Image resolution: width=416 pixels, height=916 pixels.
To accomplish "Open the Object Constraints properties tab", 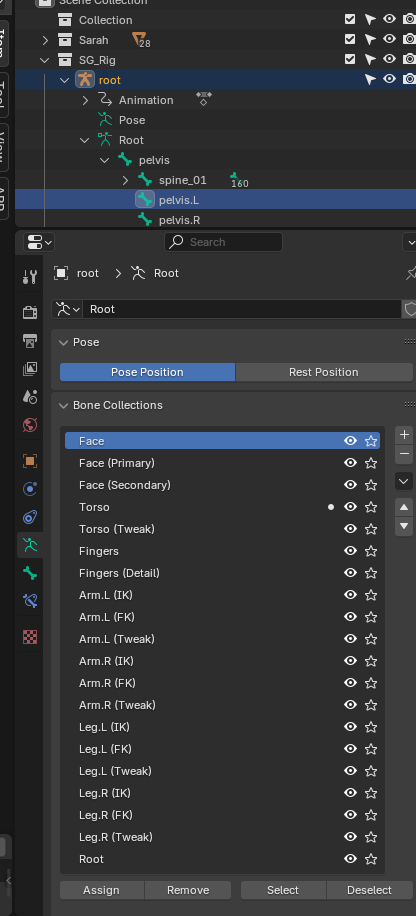I will pyautogui.click(x=30, y=517).
